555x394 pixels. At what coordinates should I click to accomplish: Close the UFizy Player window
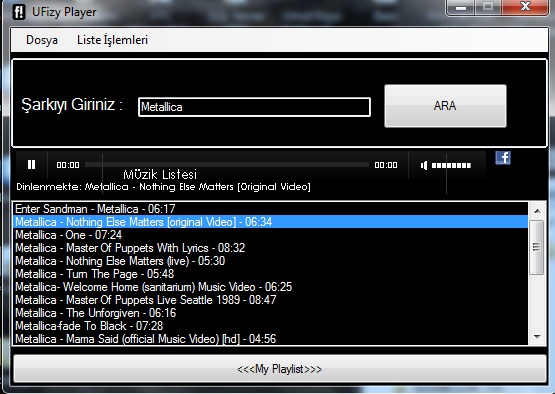click(x=525, y=6)
